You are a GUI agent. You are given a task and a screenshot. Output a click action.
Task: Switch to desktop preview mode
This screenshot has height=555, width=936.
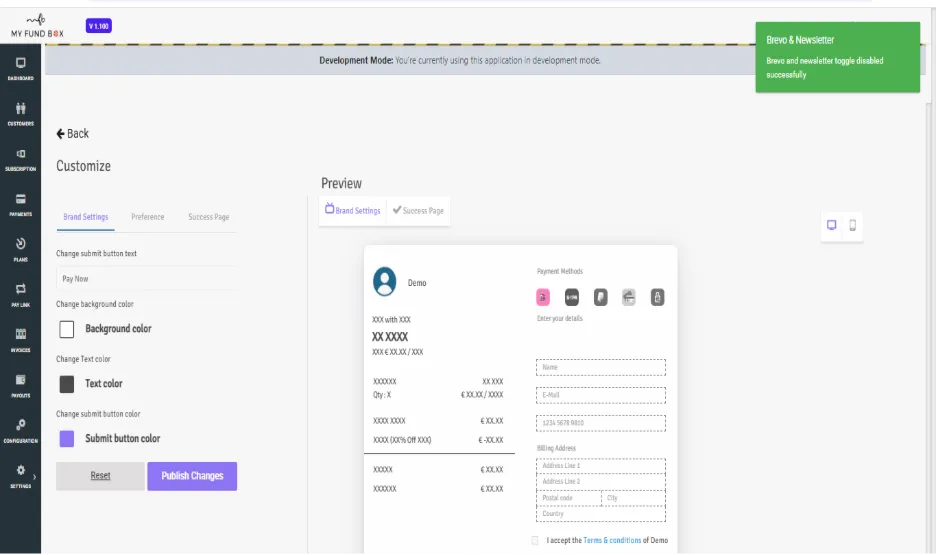[x=832, y=225]
